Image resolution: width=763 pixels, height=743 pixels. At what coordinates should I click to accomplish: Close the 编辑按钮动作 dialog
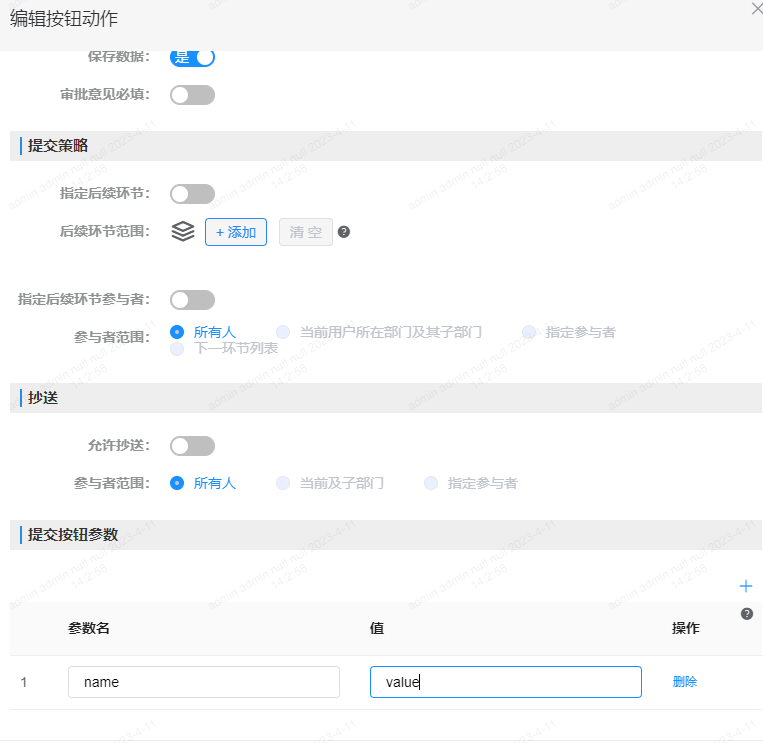756,8
